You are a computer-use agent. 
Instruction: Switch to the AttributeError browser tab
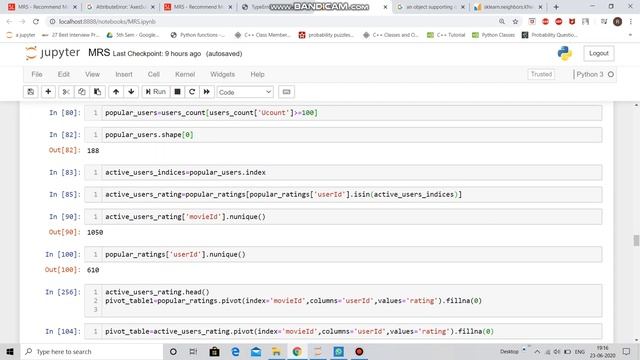[x=121, y=7]
